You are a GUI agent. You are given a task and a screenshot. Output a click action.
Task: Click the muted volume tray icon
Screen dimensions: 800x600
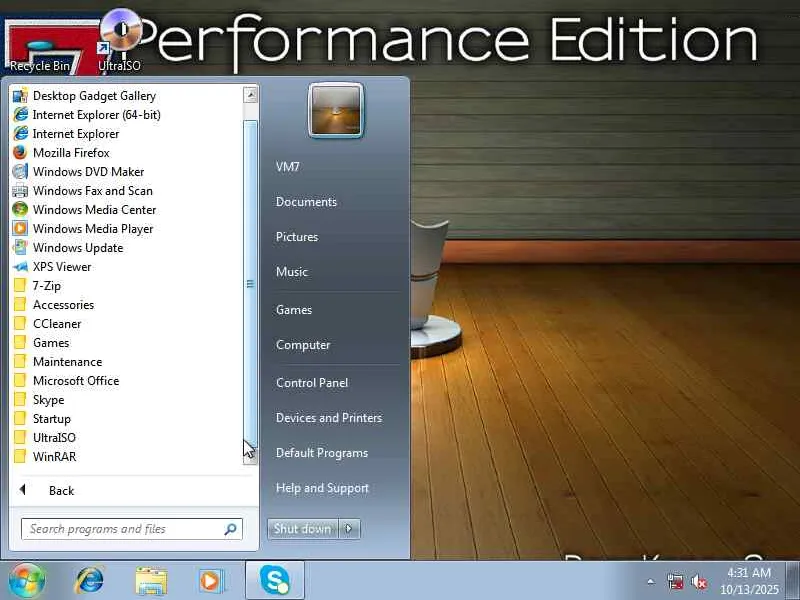click(699, 582)
